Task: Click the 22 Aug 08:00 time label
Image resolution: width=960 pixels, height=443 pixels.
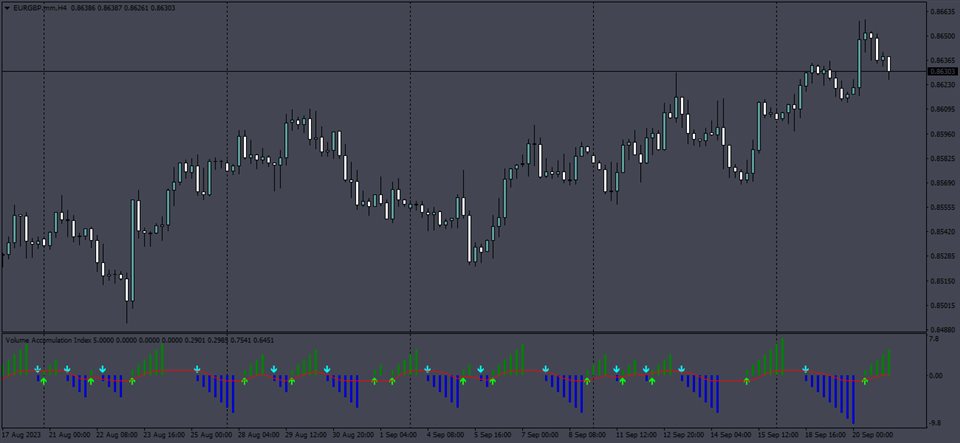Action: coord(117,434)
